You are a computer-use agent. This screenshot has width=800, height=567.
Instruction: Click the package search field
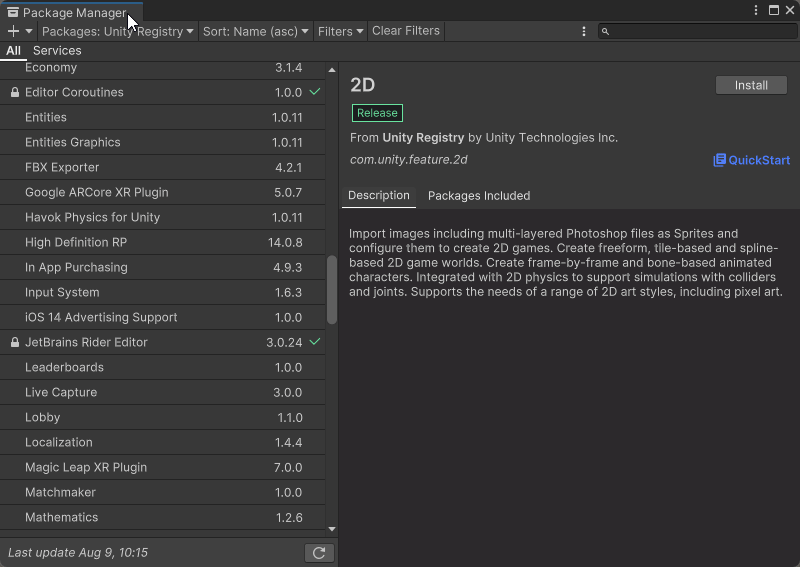[x=697, y=31]
